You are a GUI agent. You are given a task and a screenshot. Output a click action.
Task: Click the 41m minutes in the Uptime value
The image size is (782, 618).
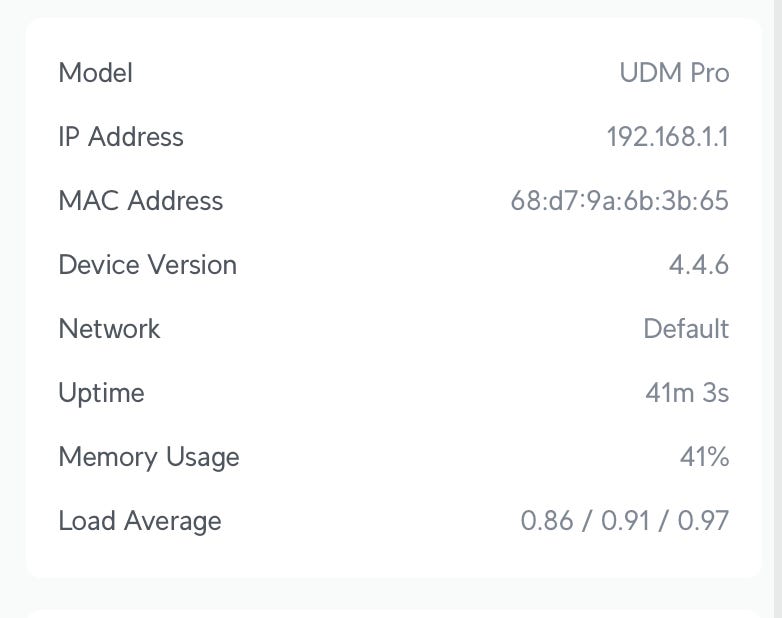669,393
